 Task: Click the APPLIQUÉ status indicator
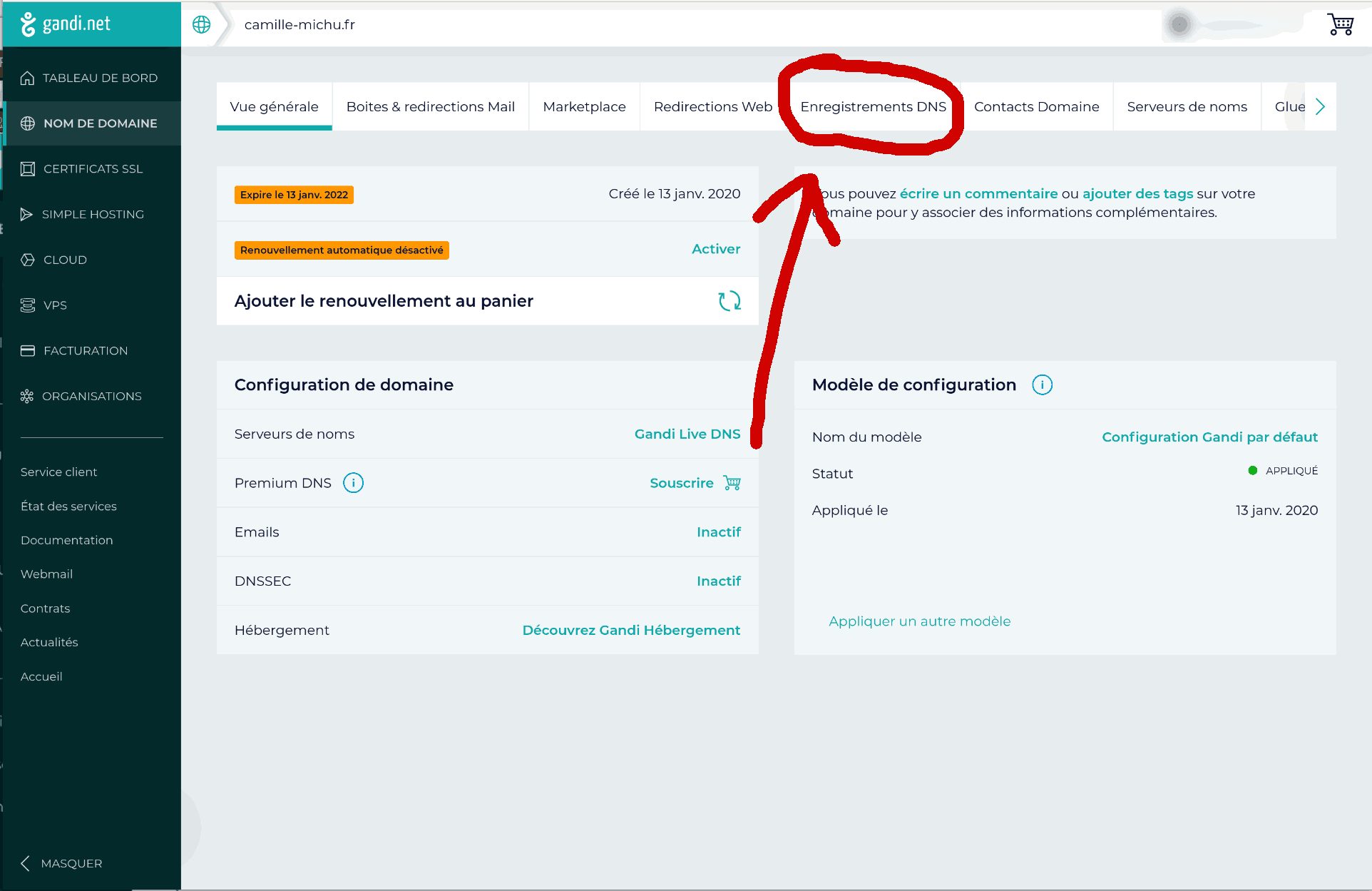1283,471
